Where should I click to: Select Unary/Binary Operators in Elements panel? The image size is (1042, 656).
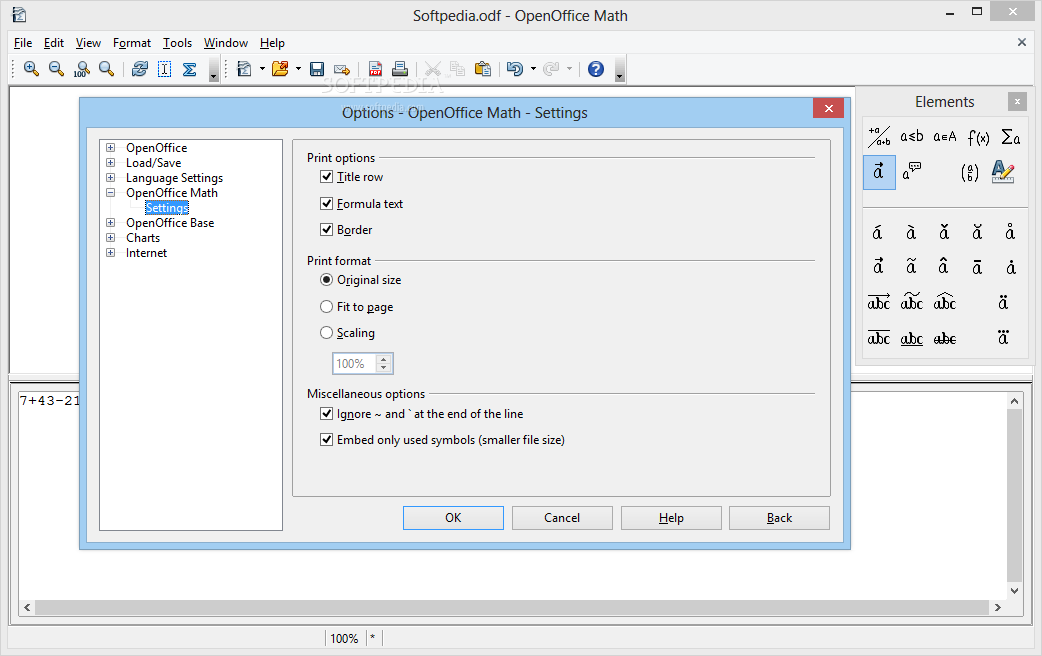[879, 137]
